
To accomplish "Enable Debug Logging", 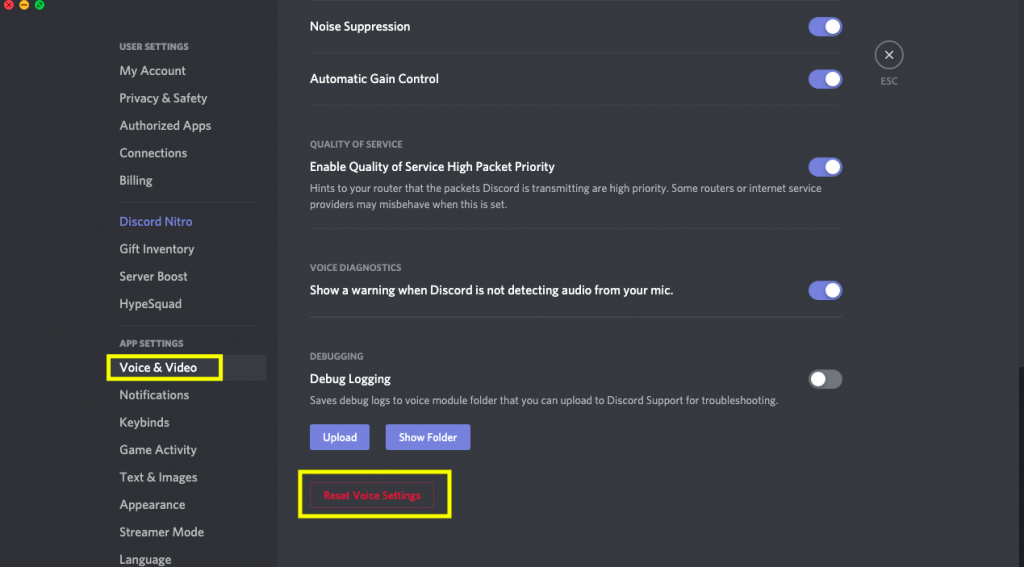I will pyautogui.click(x=825, y=379).
